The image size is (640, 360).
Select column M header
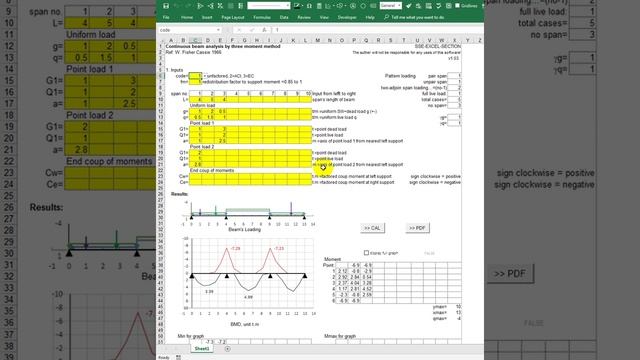click(317, 40)
